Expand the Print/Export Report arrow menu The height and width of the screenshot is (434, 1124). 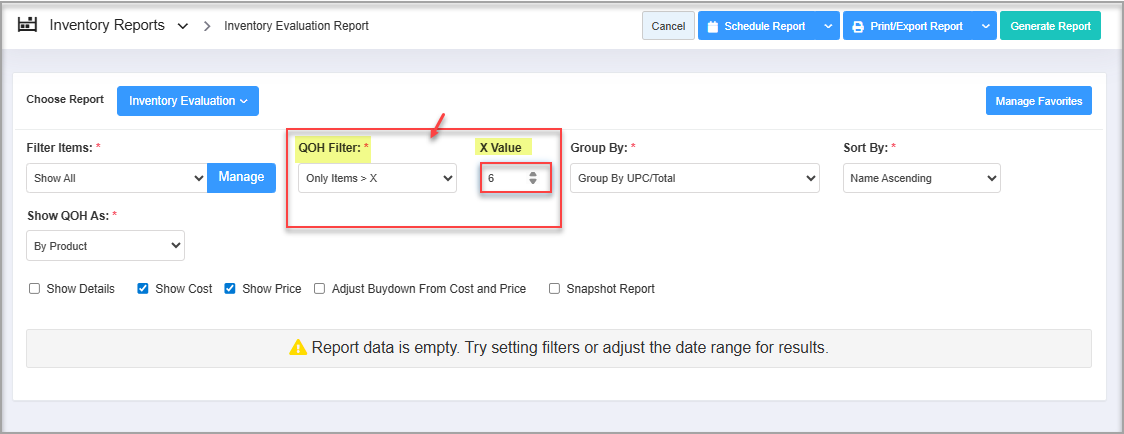pyautogui.click(x=985, y=26)
